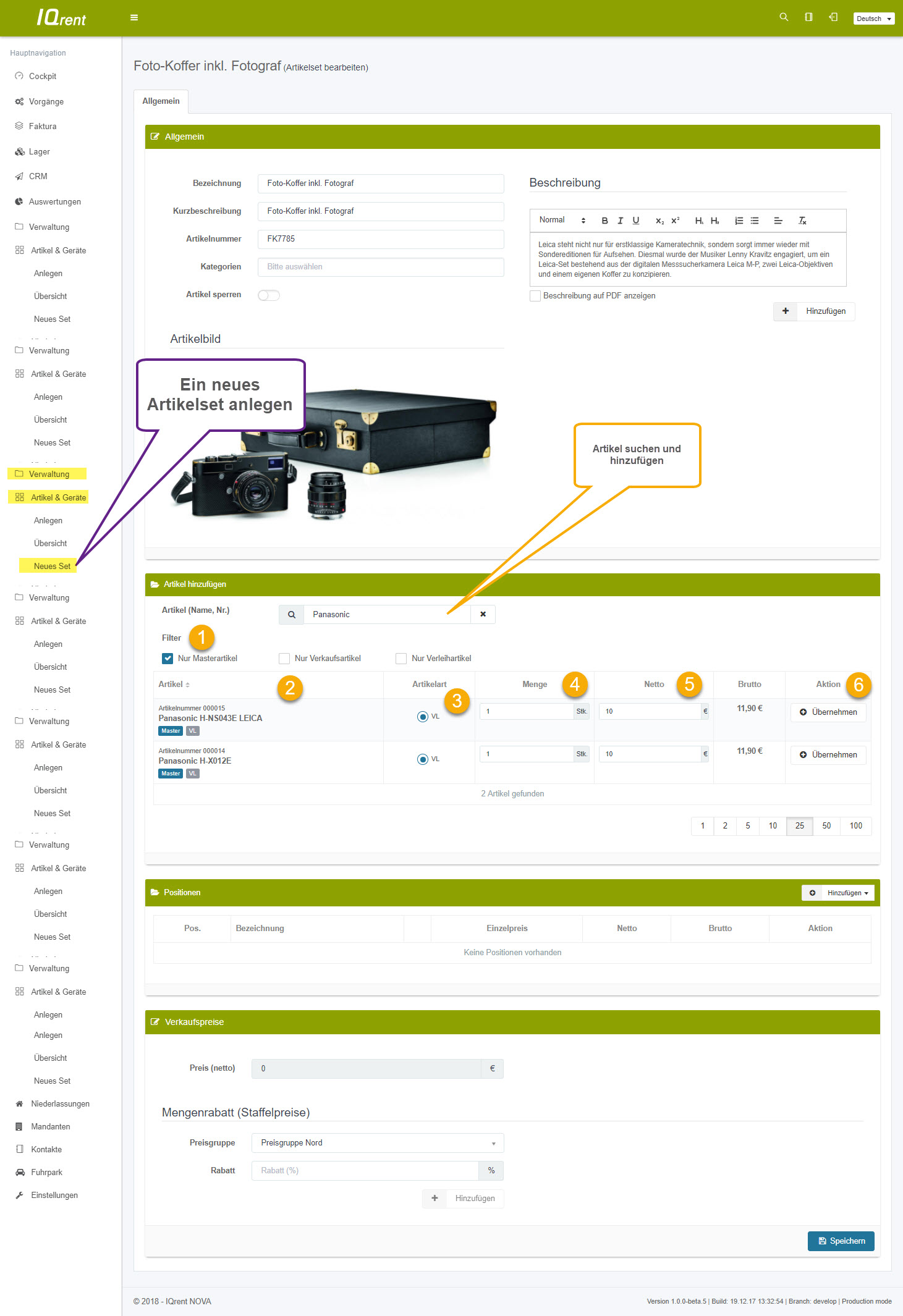
Task: Open the Preisgruppe Nord dropdown
Action: [378, 1143]
